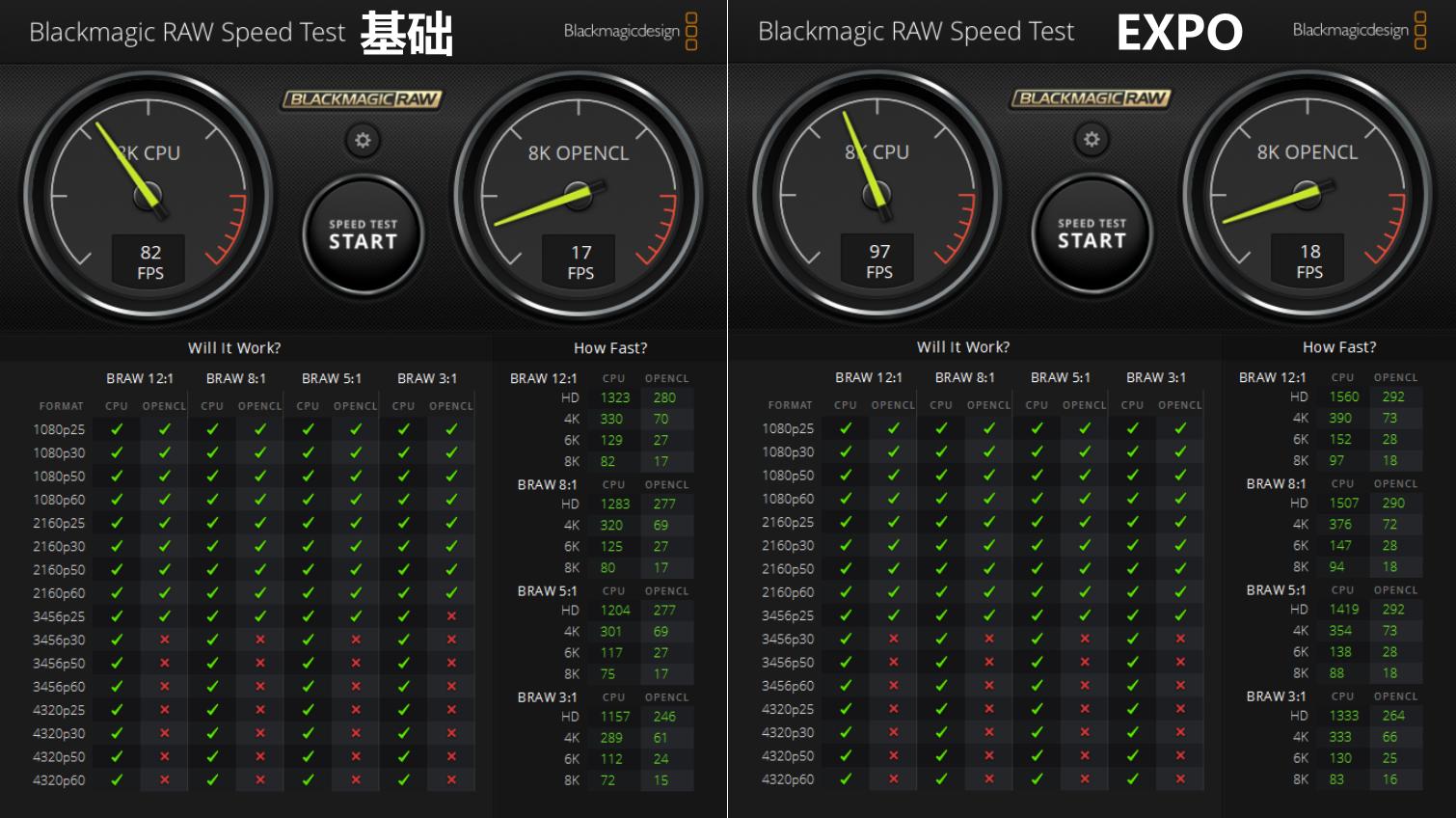Start the speed test in the 基础 window
This screenshot has width=1456, height=818.
(x=363, y=234)
